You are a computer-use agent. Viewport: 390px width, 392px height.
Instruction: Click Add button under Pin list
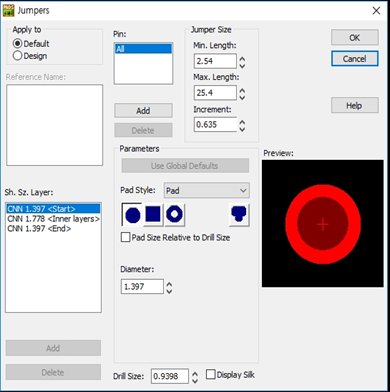pos(143,111)
